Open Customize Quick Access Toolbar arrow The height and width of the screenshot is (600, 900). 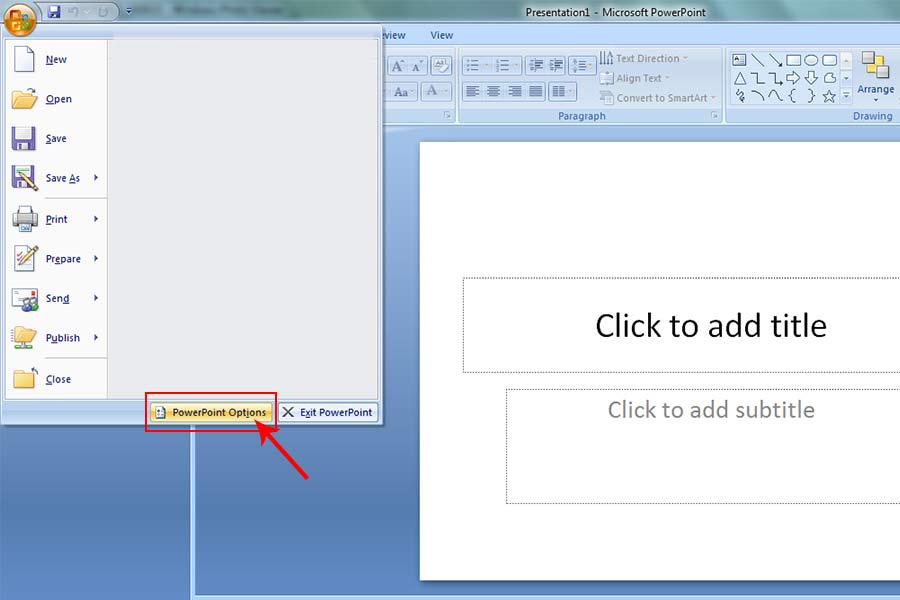click(x=129, y=11)
